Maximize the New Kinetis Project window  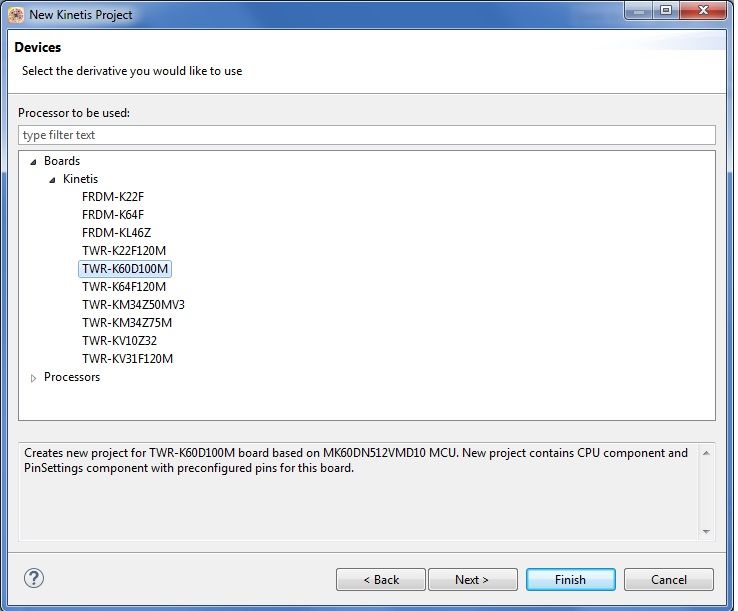[x=666, y=11]
